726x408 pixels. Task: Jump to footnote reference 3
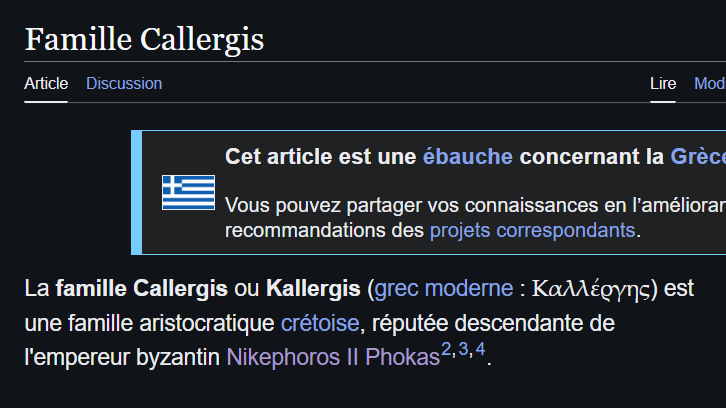click(463, 349)
